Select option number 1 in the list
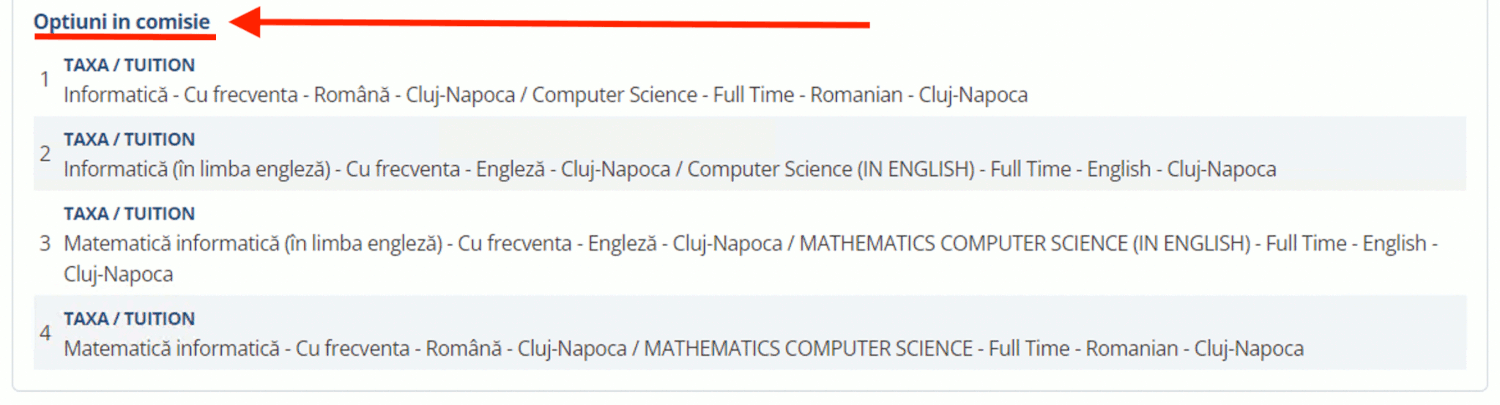Image resolution: width=1500 pixels, height=405 pixels. pos(750,80)
